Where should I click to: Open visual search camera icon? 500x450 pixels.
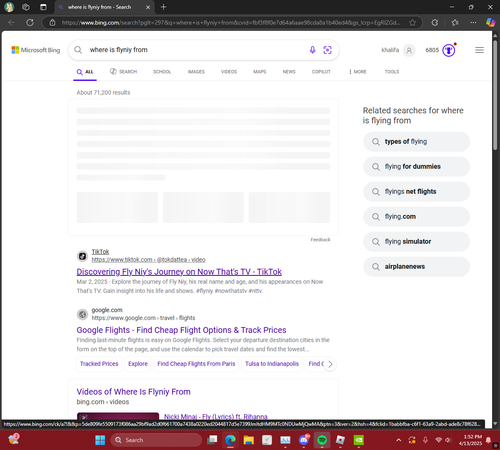click(x=327, y=50)
